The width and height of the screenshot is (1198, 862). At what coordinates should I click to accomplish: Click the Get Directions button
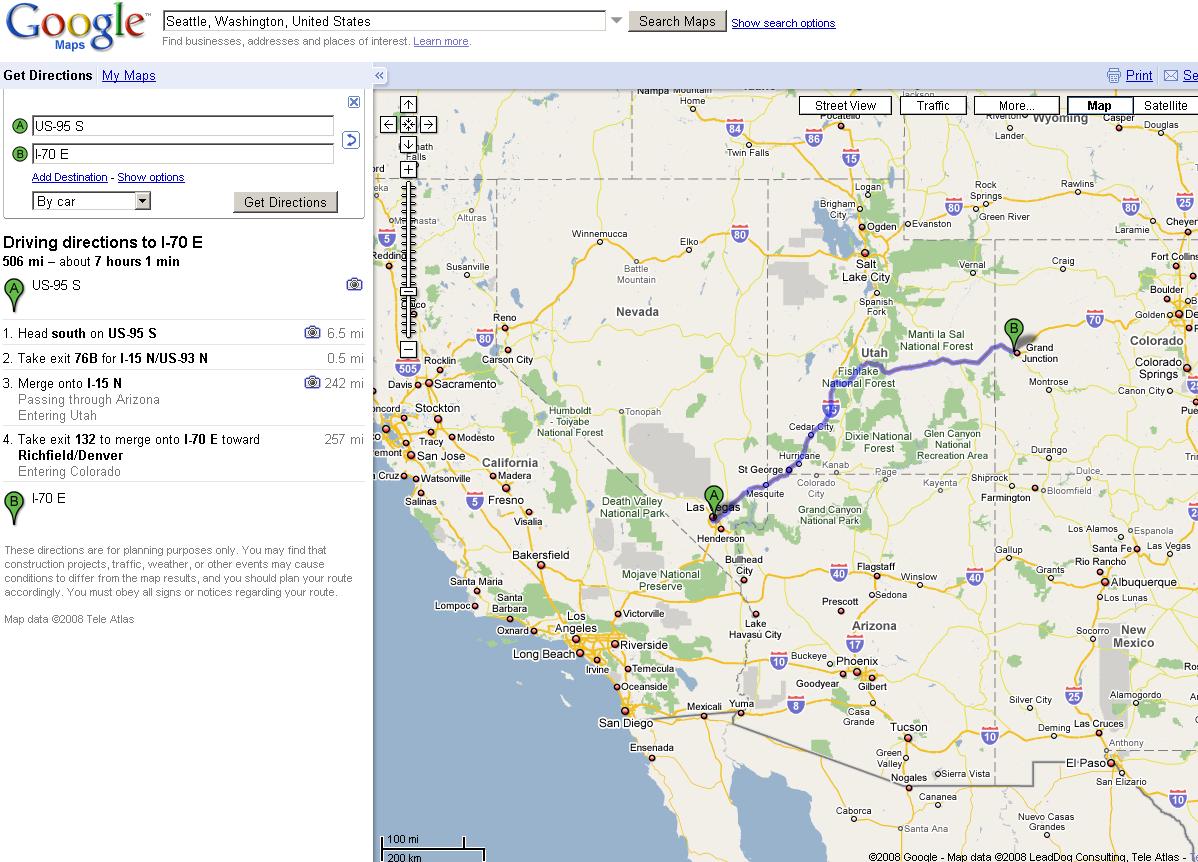pos(285,202)
